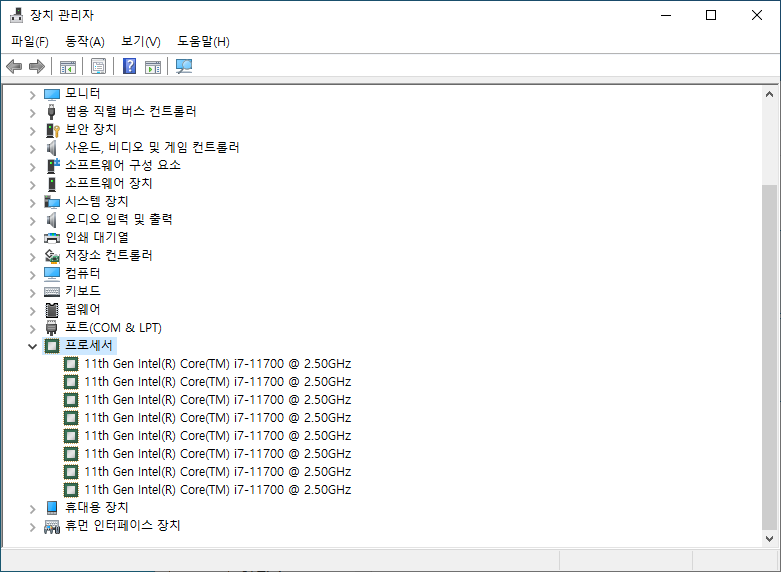Click the 모니터 monitor icon
The height and width of the screenshot is (572, 781).
tap(52, 94)
